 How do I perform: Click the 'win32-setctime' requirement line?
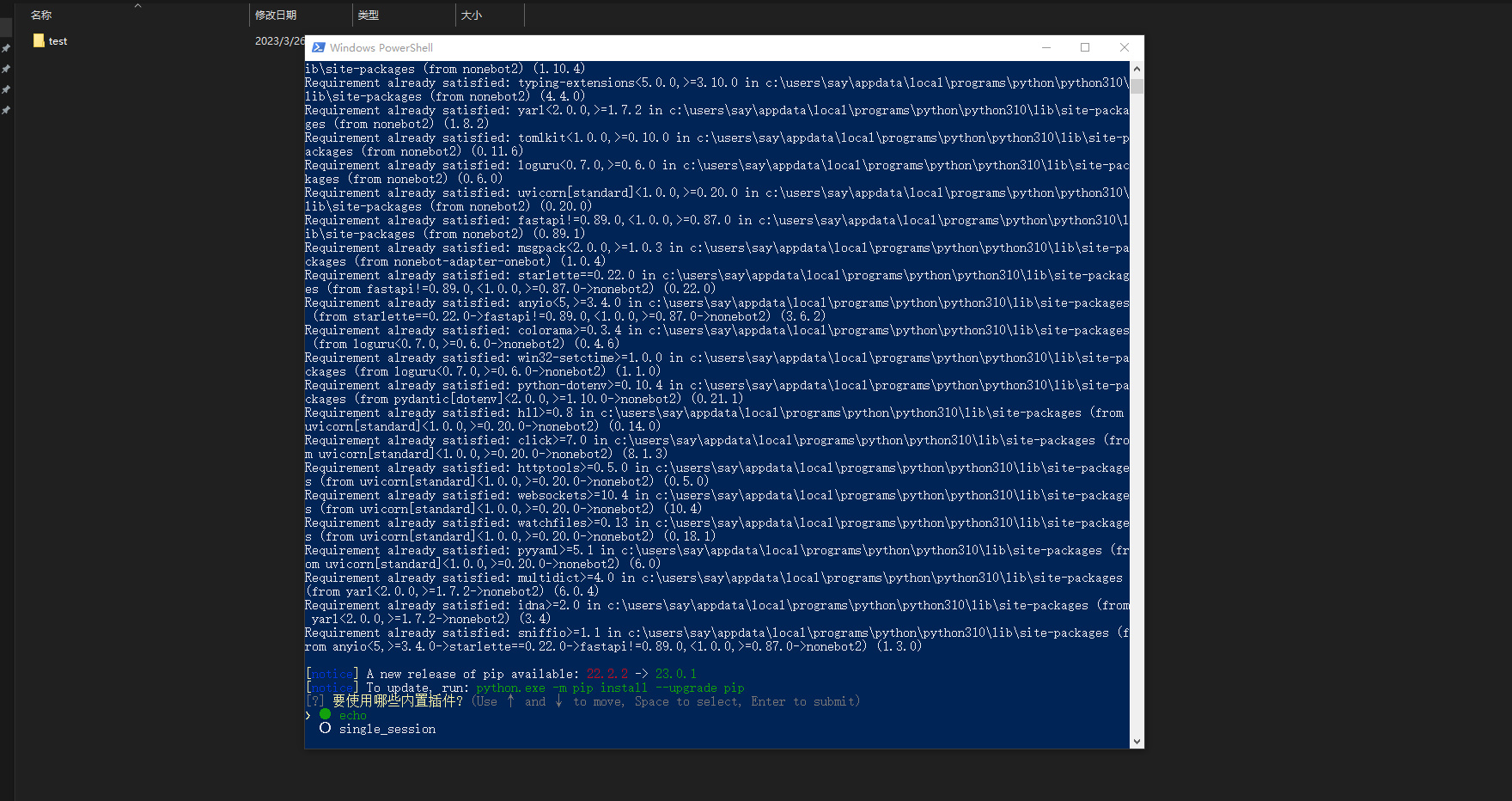pos(716,364)
